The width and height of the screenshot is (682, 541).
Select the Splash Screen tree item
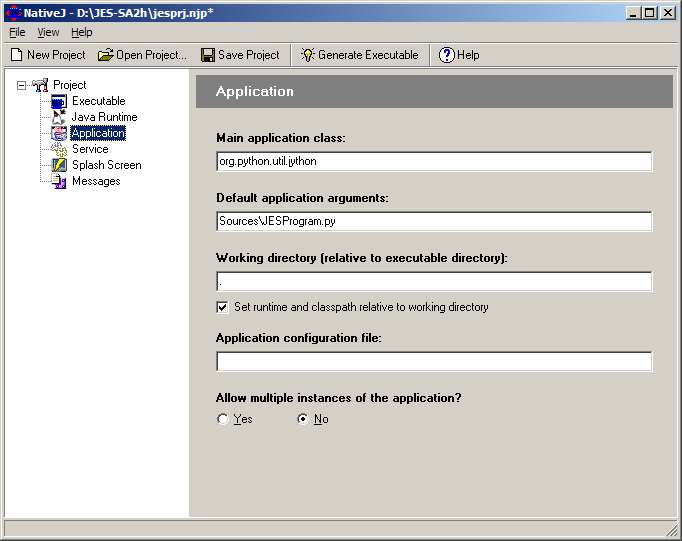pos(107,165)
